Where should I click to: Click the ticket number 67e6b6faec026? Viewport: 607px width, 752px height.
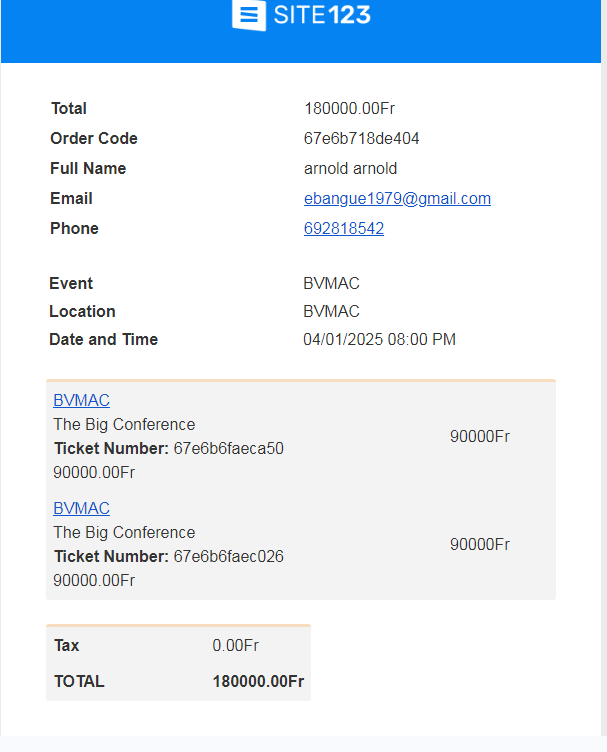229,556
